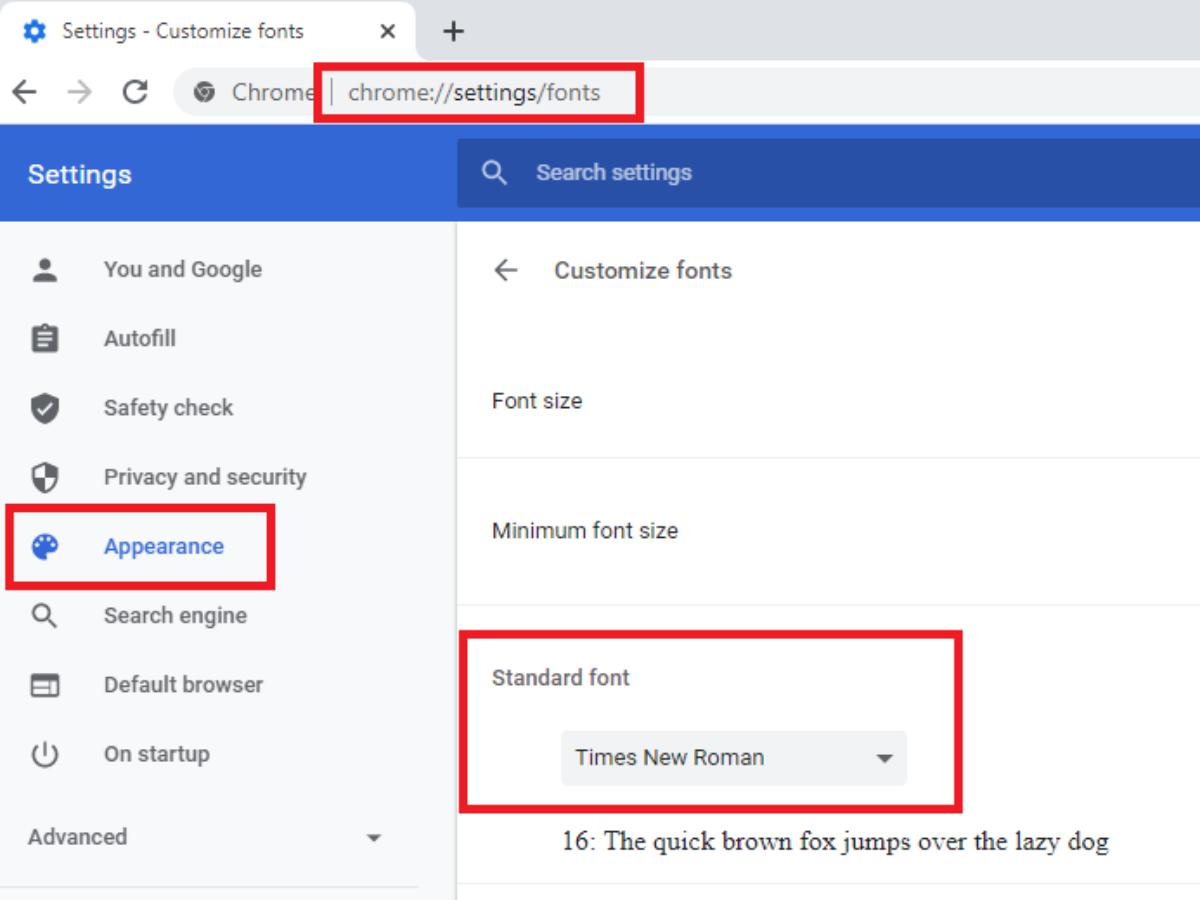Expand the Advanced settings section
The image size is (1200, 900).
tap(205, 837)
